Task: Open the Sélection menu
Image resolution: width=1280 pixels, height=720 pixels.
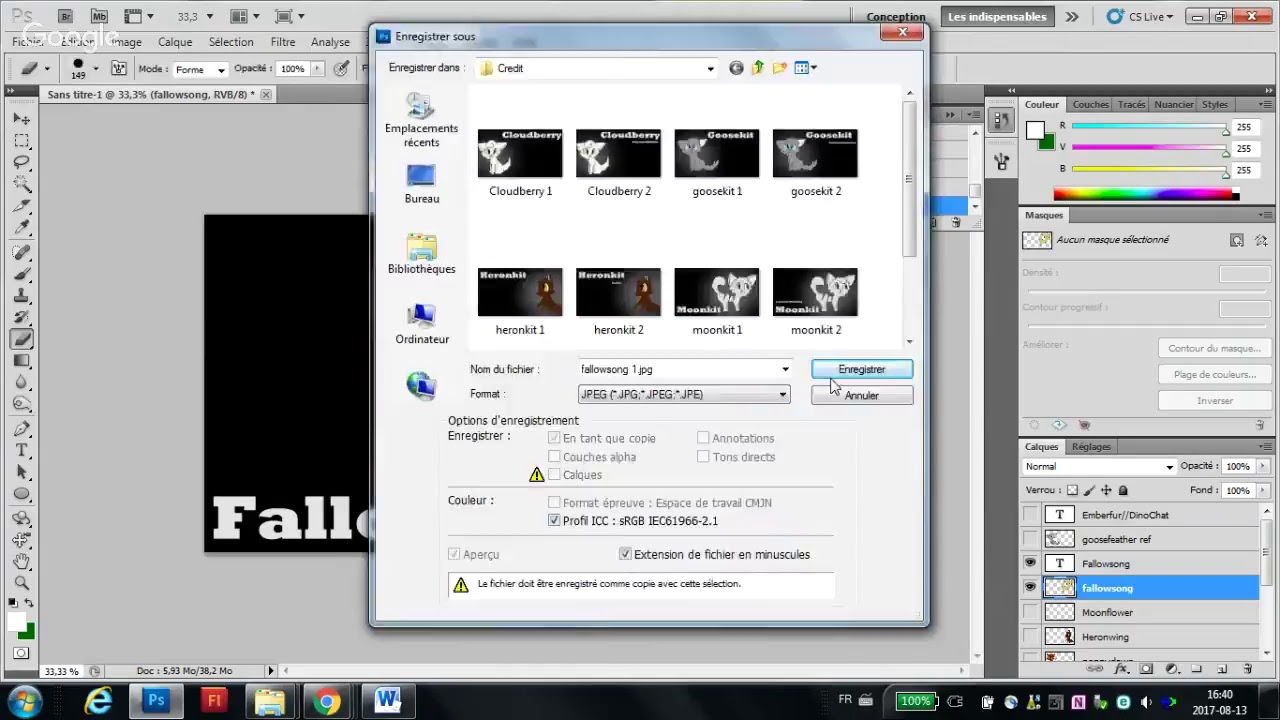Action: coord(231,42)
